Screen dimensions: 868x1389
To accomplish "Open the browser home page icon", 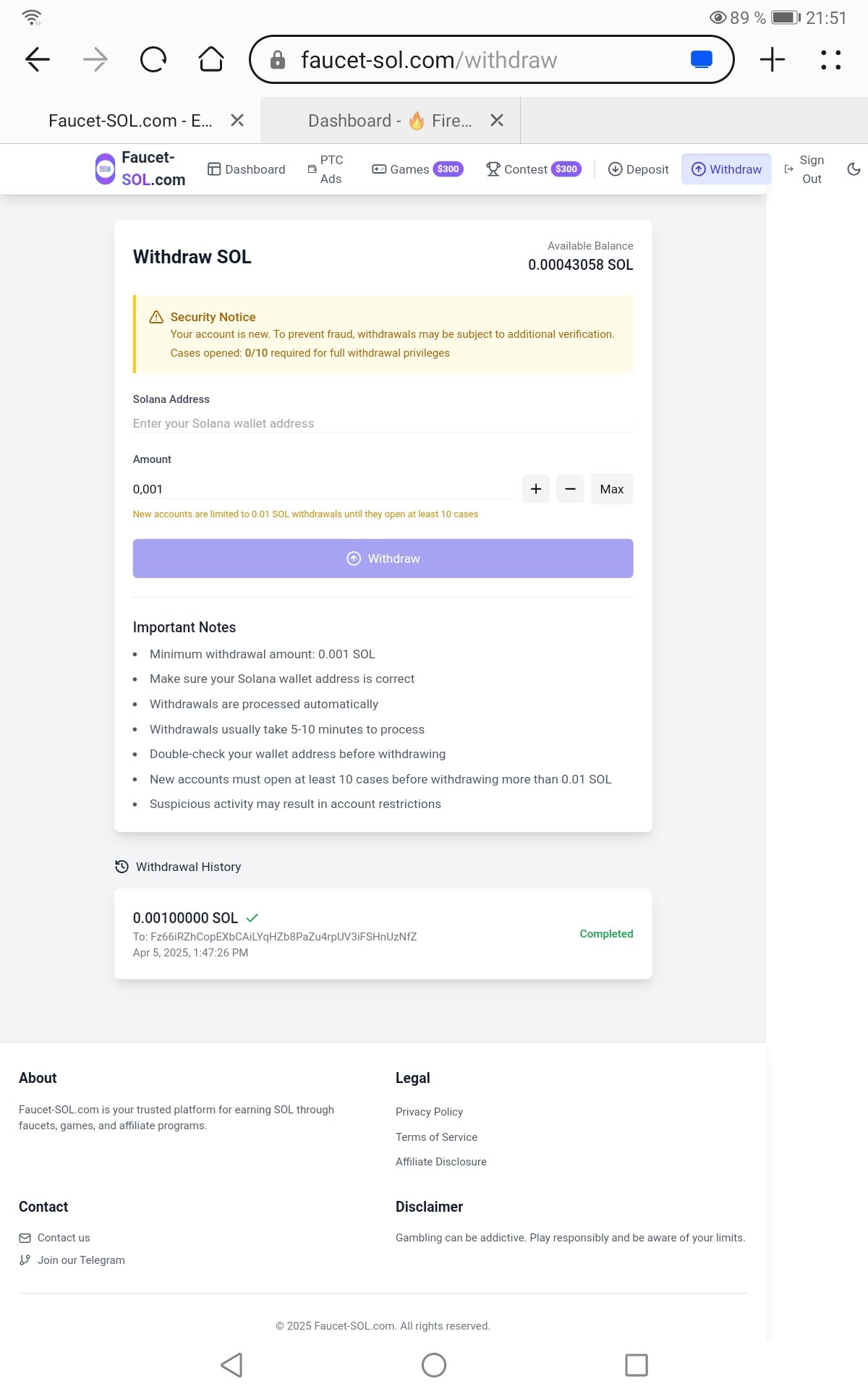I will (x=211, y=59).
